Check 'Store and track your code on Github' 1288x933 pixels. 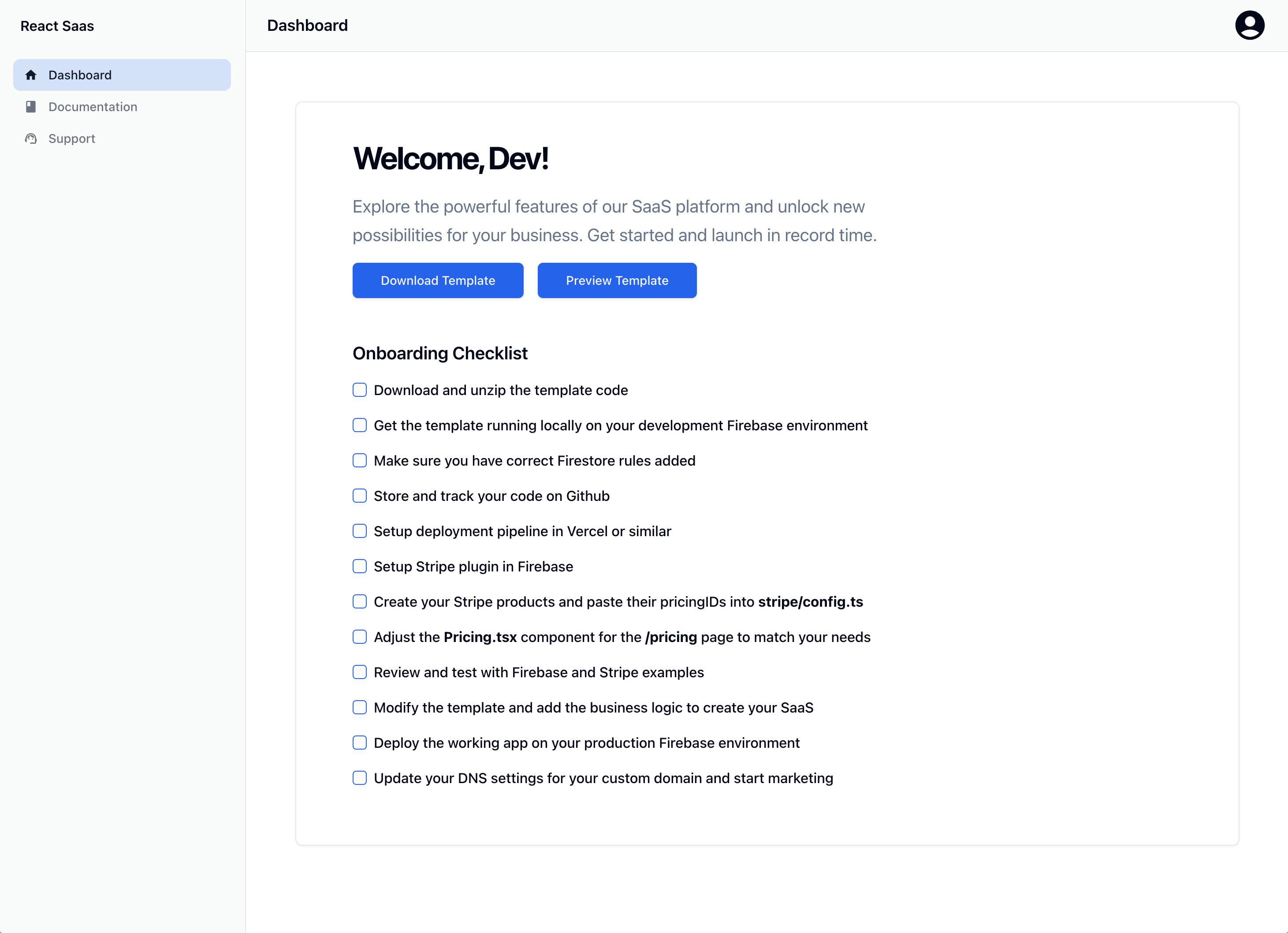[x=360, y=496]
